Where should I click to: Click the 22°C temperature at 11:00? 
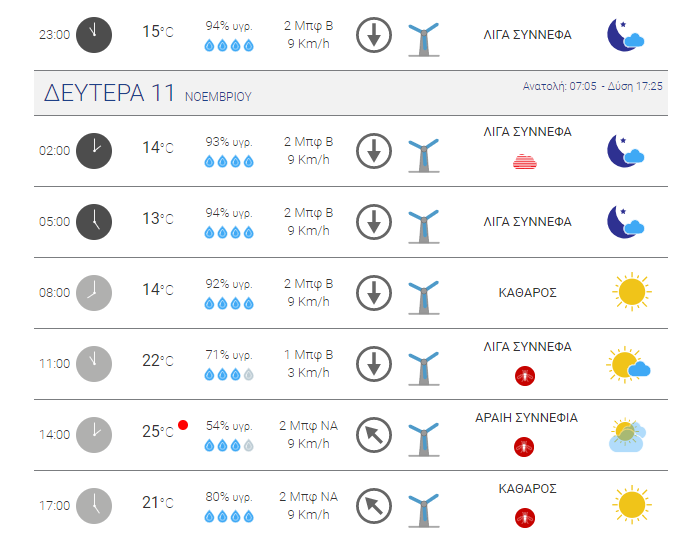coord(158,361)
